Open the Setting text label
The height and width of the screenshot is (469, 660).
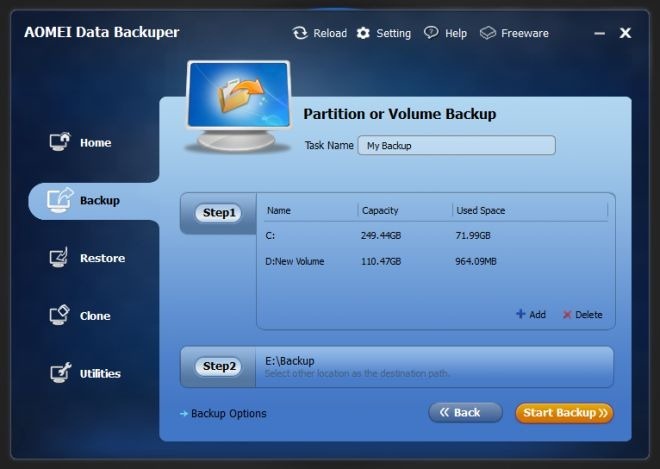tap(394, 33)
